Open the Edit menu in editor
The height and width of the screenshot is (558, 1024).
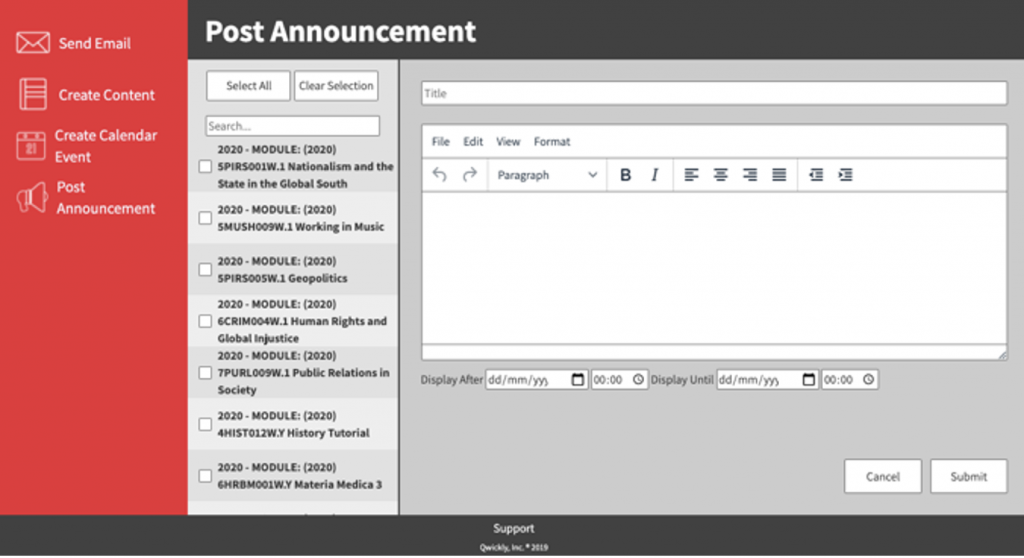pyautogui.click(x=473, y=141)
